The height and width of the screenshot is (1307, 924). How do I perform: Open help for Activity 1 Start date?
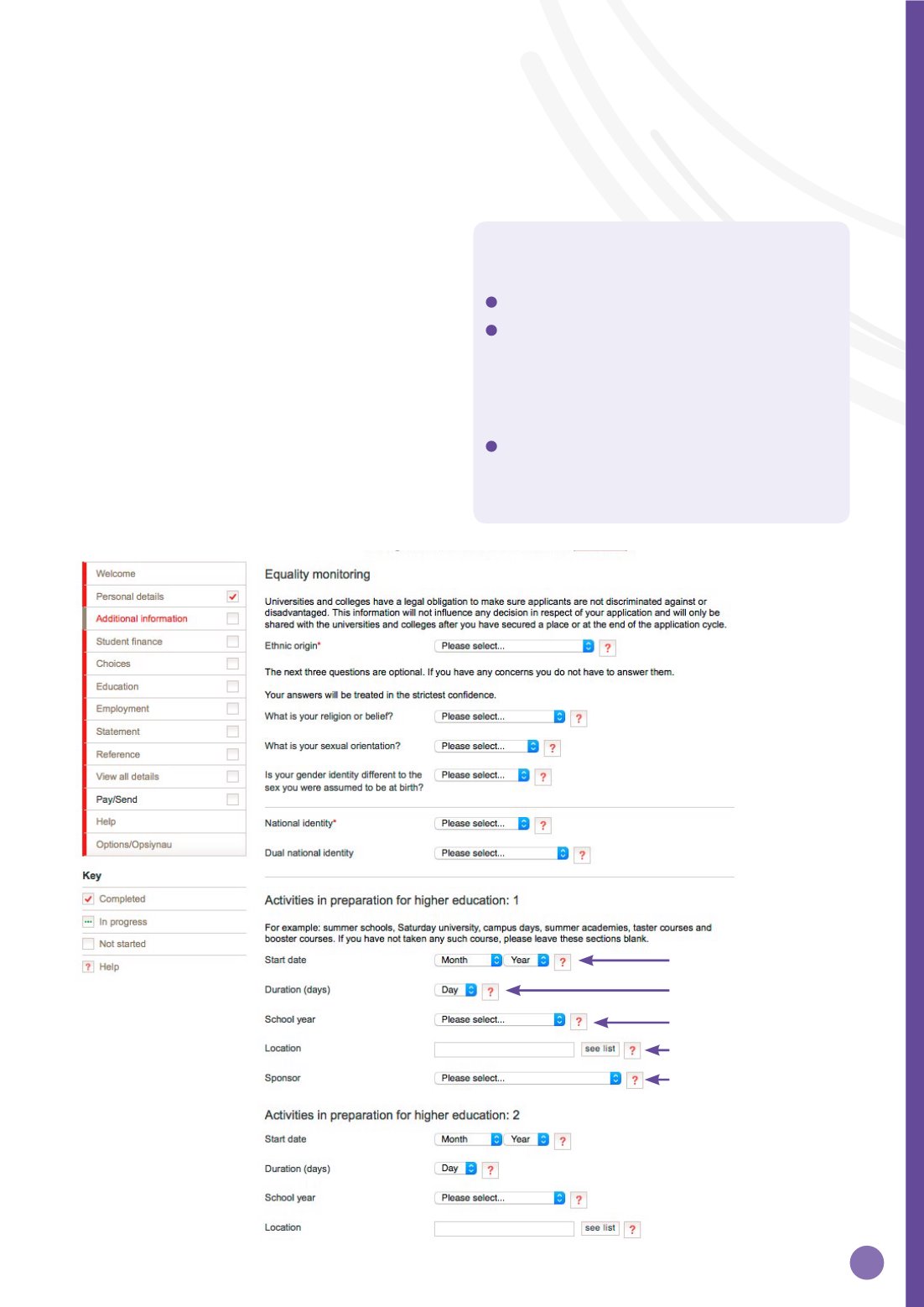563,962
